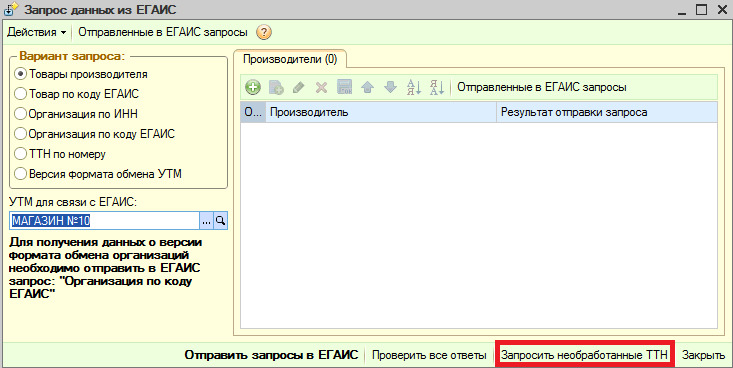Choose ТТН по номеру radio option
This screenshot has height=368, width=733.
60,154
